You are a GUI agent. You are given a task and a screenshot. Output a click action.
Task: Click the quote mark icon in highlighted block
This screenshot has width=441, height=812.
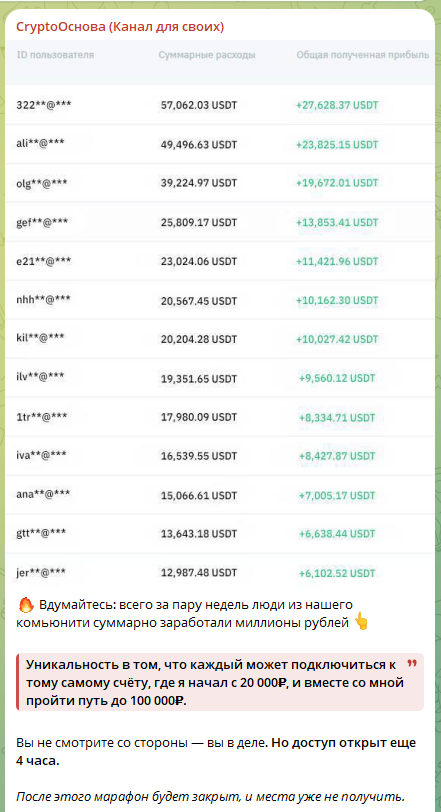(412, 663)
